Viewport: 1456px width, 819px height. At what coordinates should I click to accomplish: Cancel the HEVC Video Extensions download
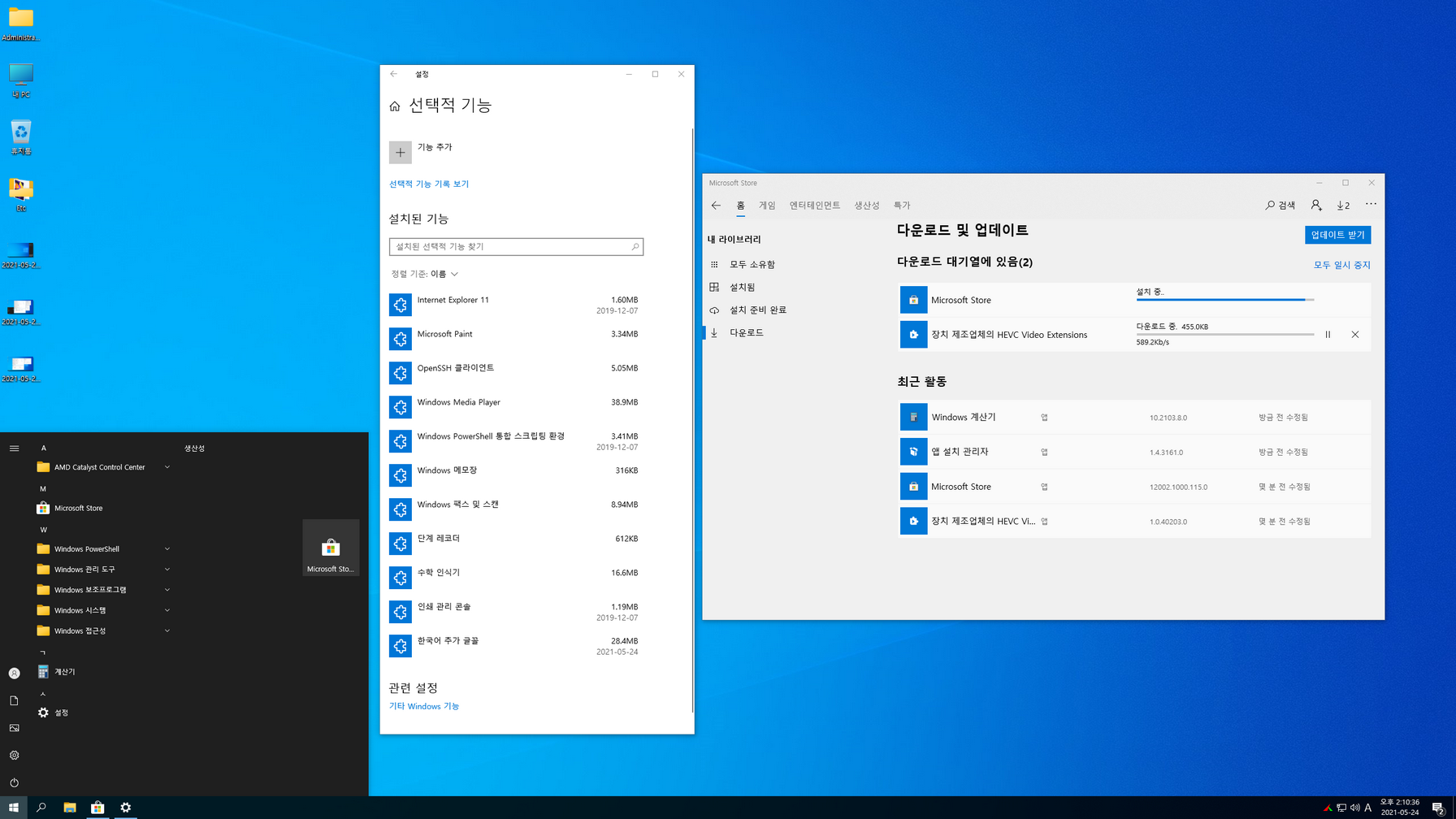click(1355, 335)
